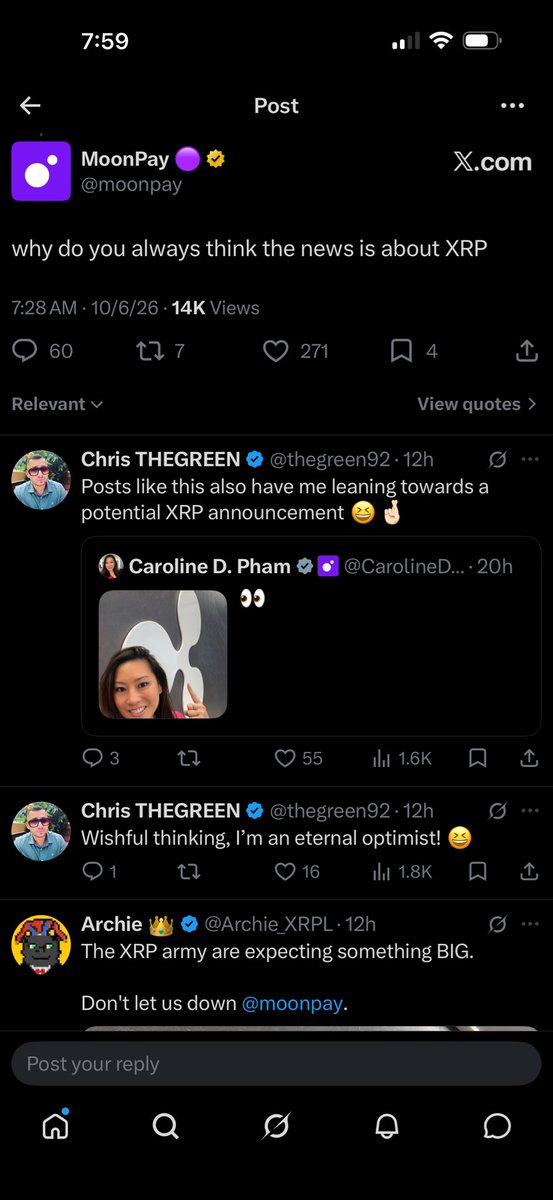
Task: Tap the back arrow icon
Action: tap(30, 106)
